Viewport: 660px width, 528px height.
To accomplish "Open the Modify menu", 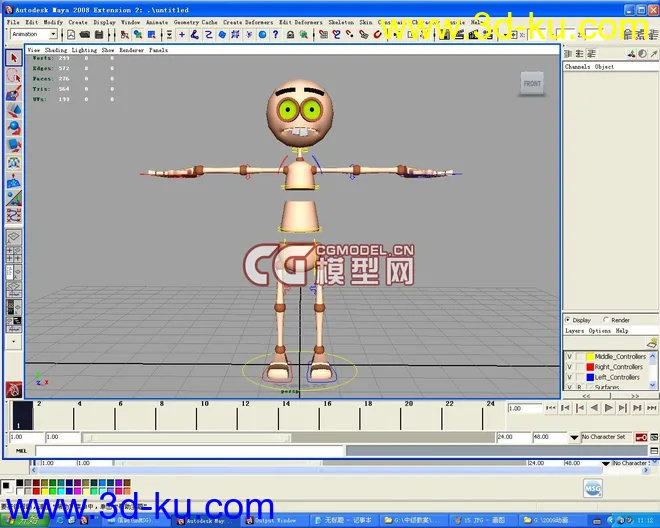I will [53, 22].
